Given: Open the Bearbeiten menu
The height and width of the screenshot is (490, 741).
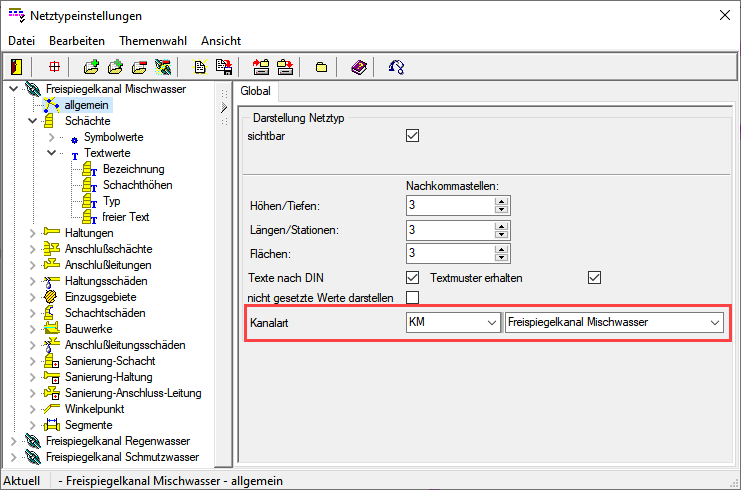Looking at the screenshot, I should point(77,41).
